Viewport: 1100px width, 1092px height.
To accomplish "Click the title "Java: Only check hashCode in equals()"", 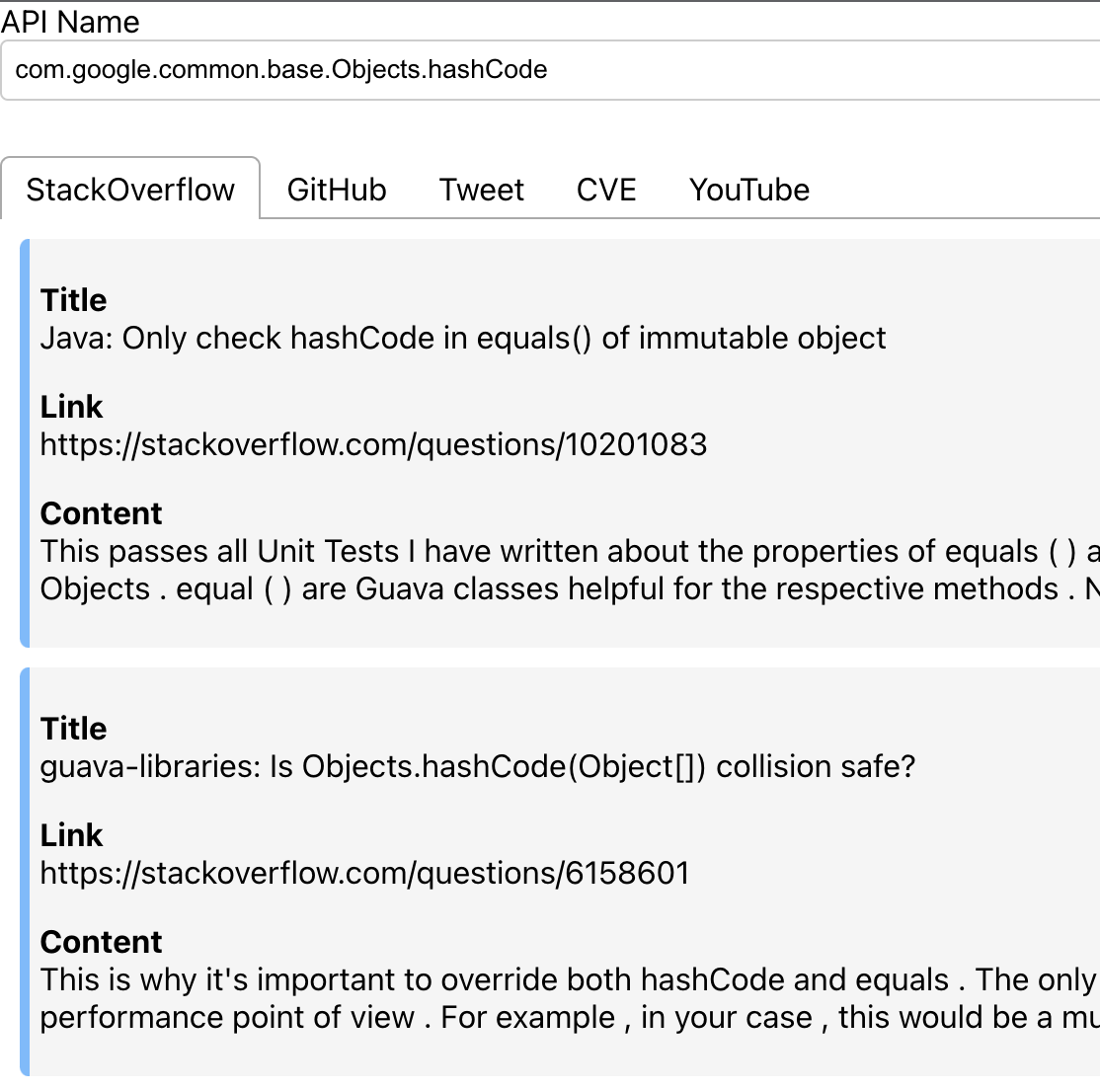I will tap(463, 339).
